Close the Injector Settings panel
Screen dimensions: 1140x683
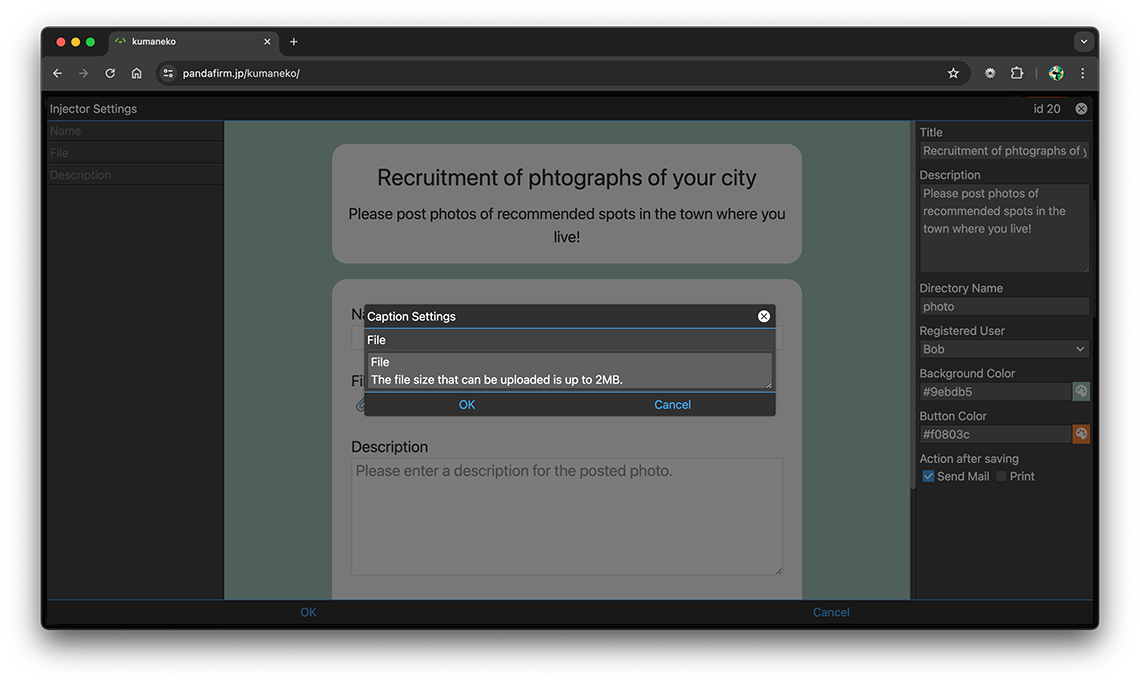[1081, 109]
